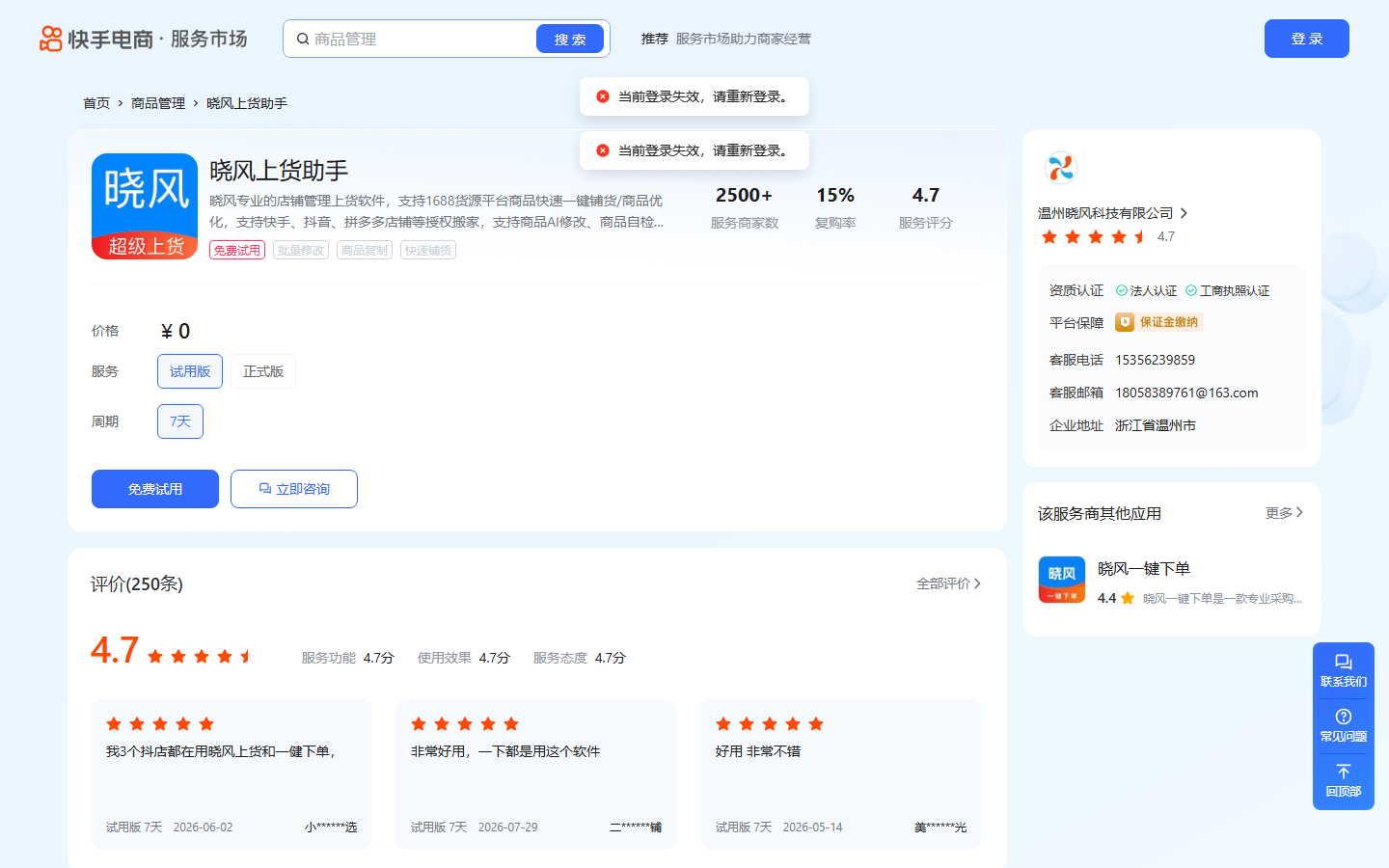Image resolution: width=1389 pixels, height=868 pixels.
Task: Click the 常见问题 question mark icon
Action: coord(1344,717)
